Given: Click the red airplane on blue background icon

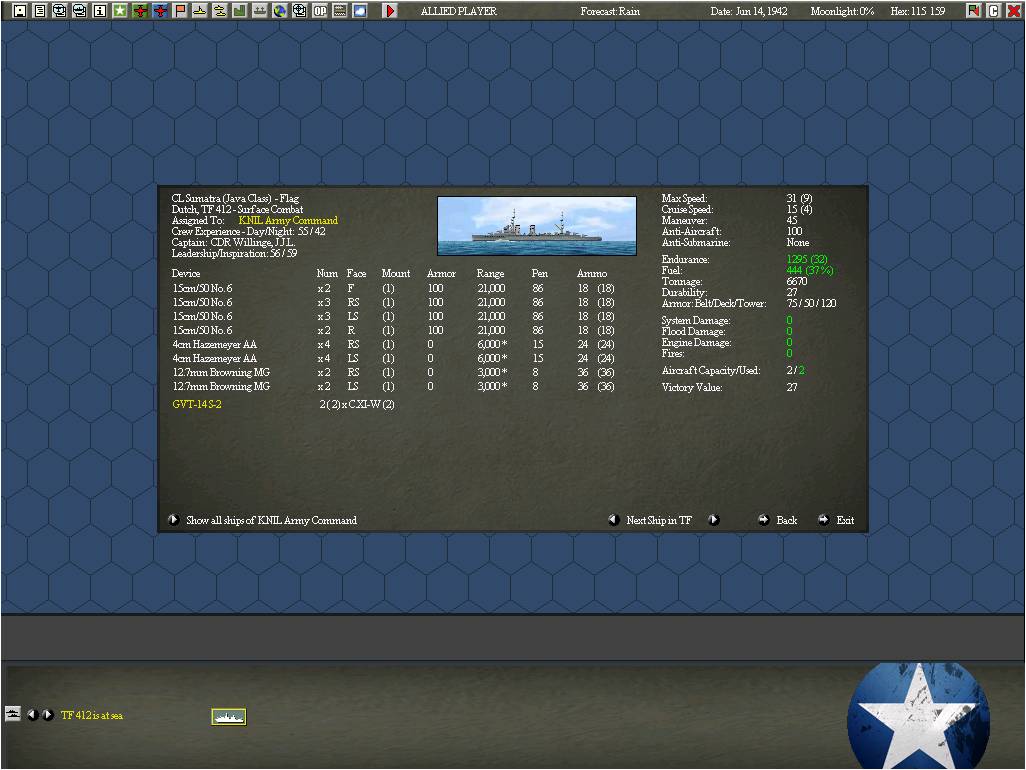Looking at the screenshot, I should click(x=160, y=10).
